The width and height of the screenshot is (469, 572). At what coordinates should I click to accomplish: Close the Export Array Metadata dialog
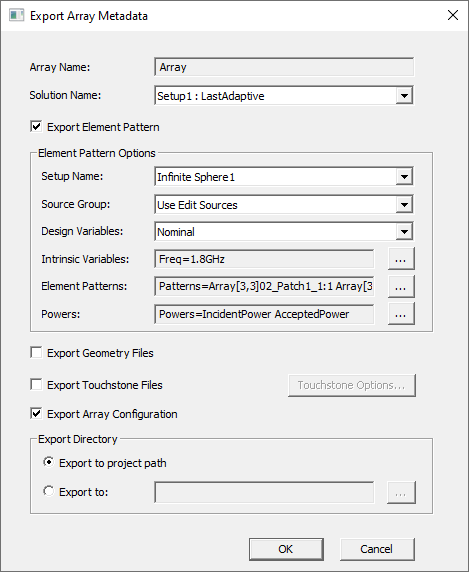[453, 15]
